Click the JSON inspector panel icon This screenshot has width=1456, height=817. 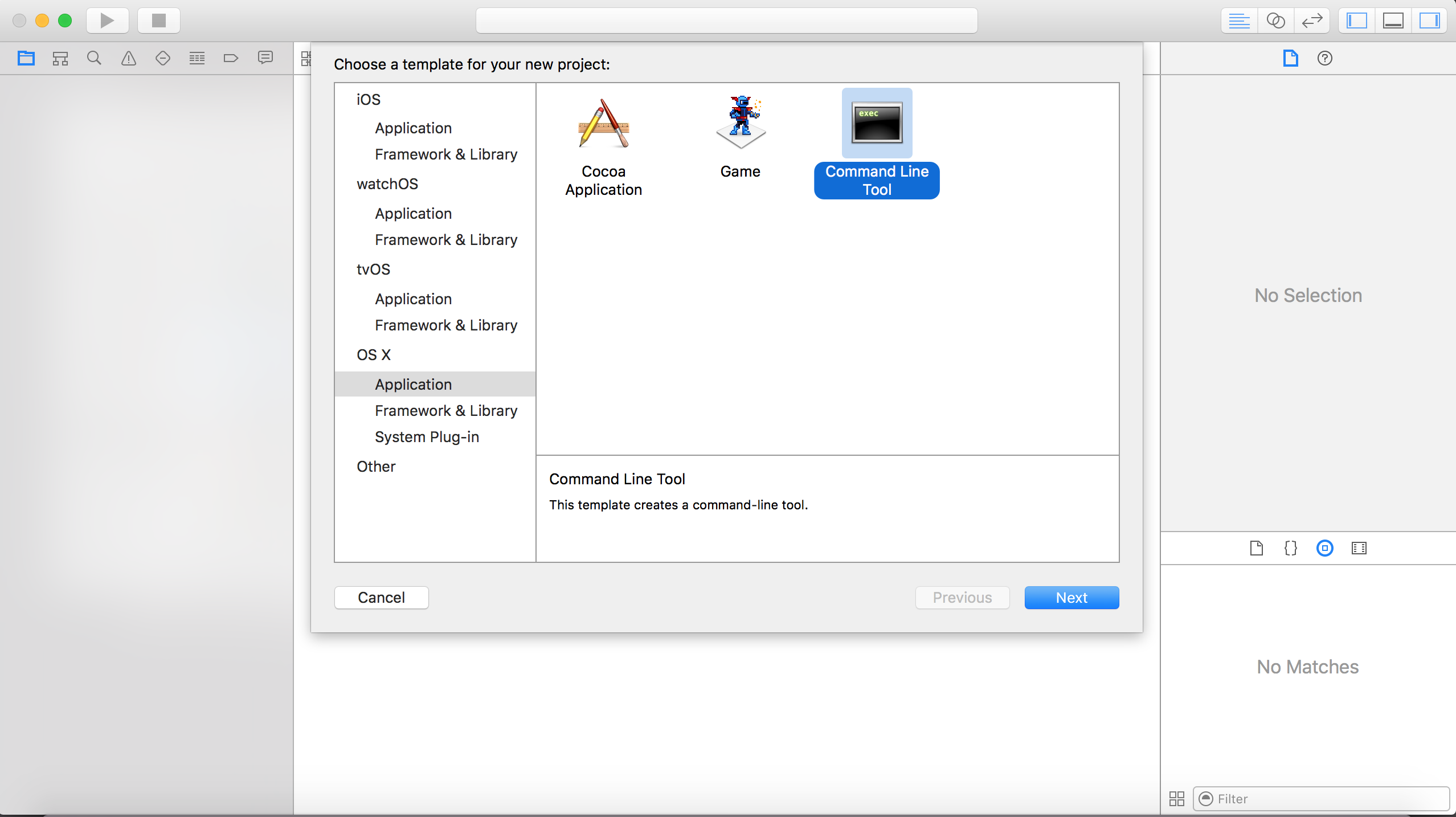1290,548
